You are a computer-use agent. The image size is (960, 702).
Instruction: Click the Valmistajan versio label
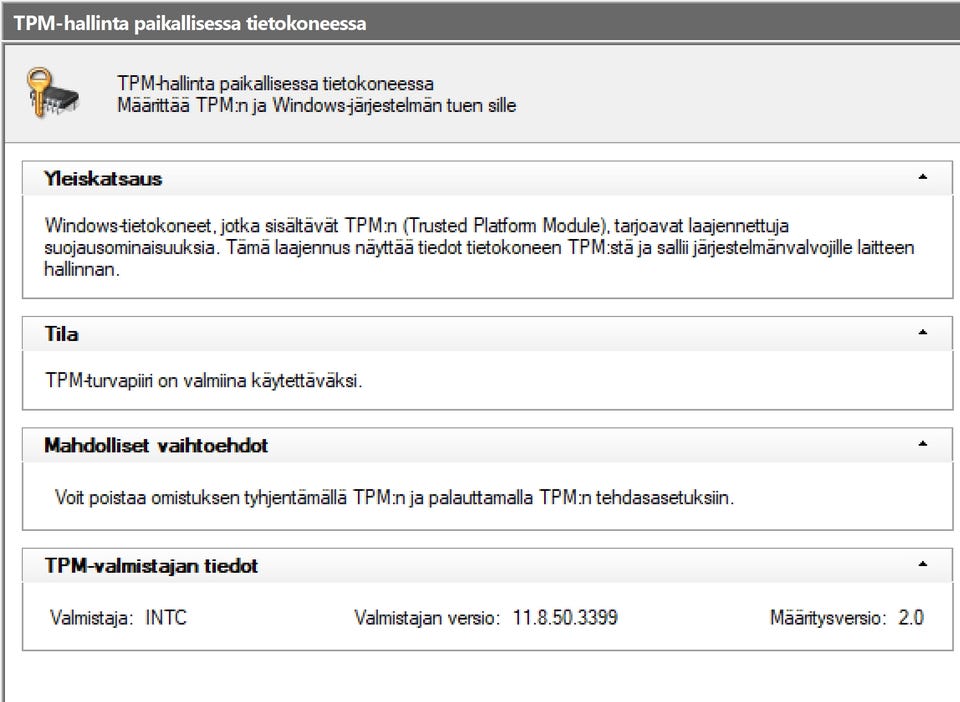click(x=427, y=618)
